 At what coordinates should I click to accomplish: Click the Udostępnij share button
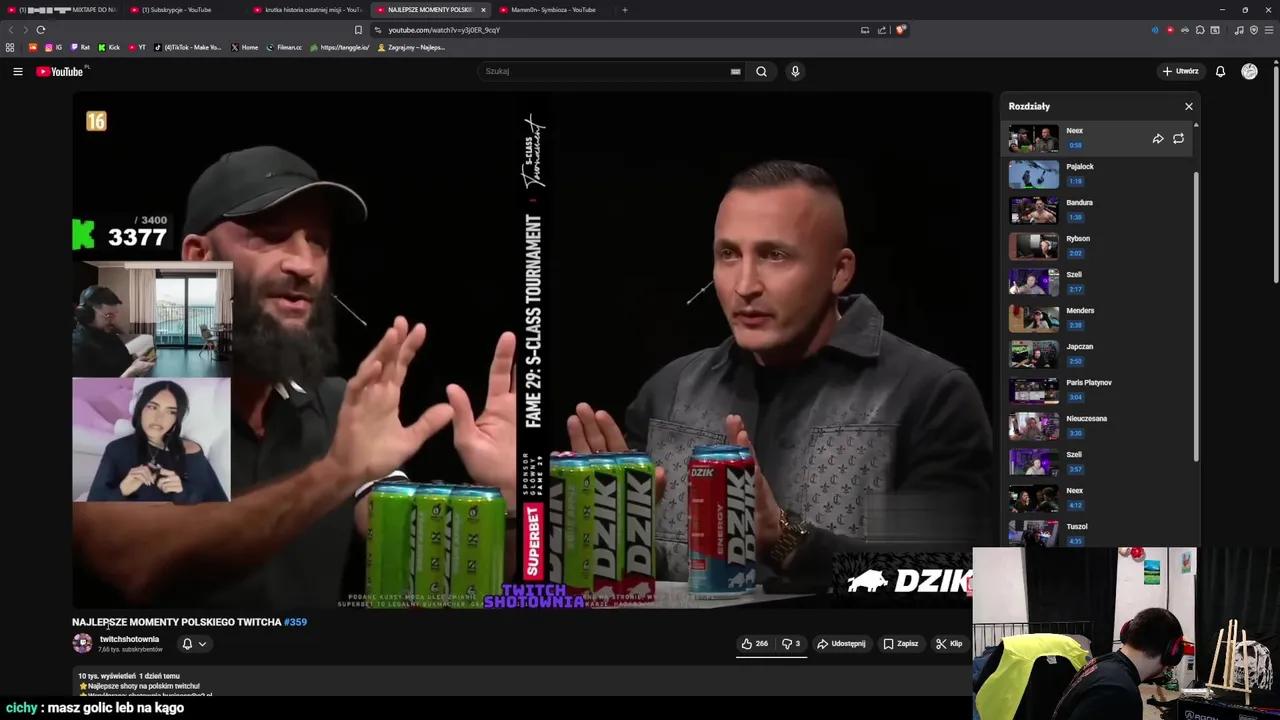click(x=841, y=644)
